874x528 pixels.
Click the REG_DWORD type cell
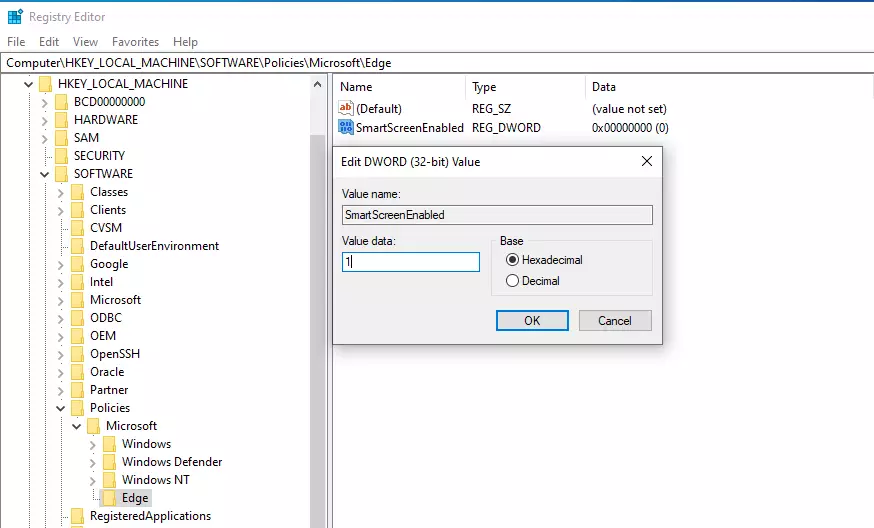pyautogui.click(x=506, y=128)
